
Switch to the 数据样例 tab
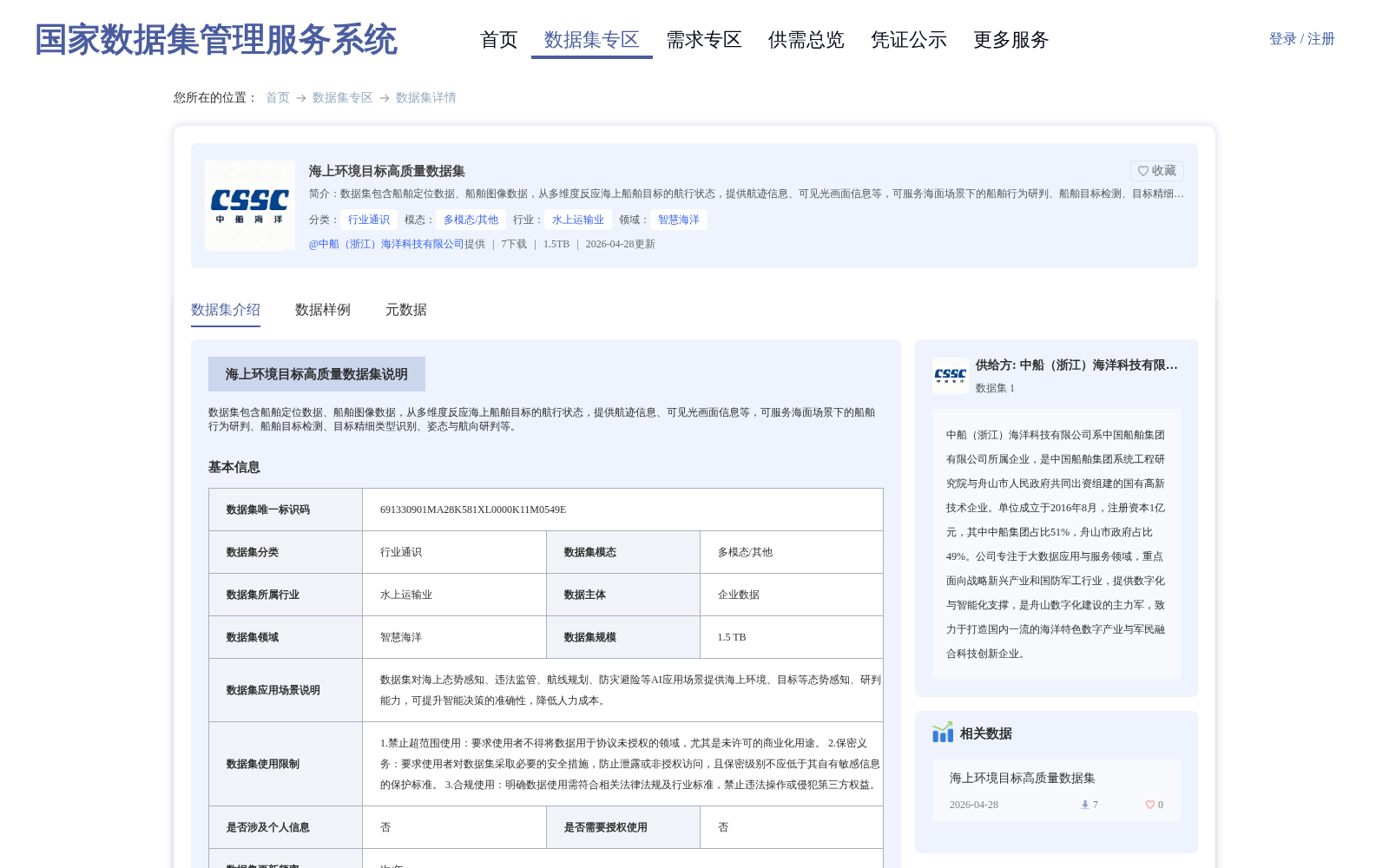coord(323,310)
